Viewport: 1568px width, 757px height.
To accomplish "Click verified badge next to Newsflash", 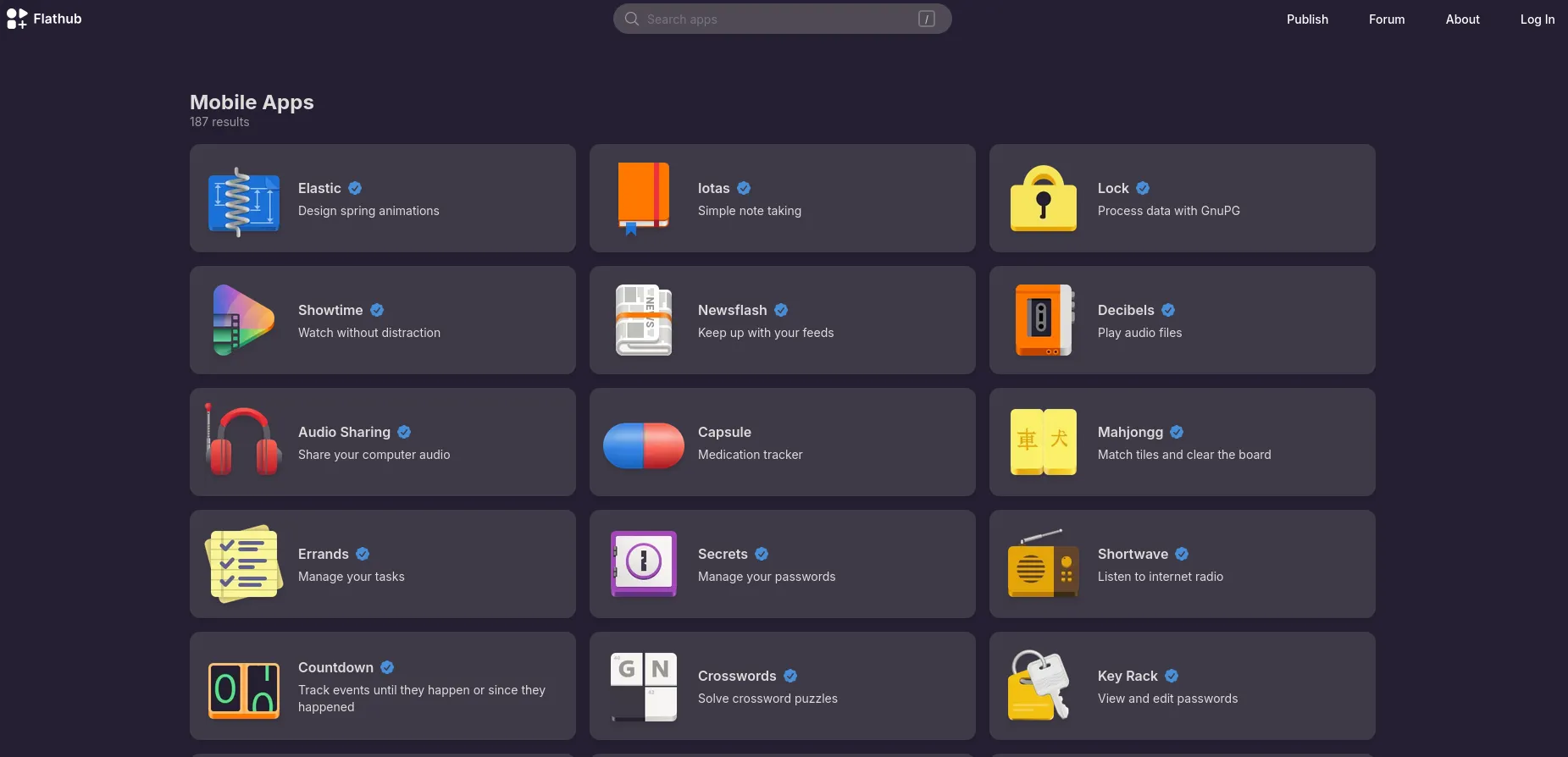I will pos(781,310).
